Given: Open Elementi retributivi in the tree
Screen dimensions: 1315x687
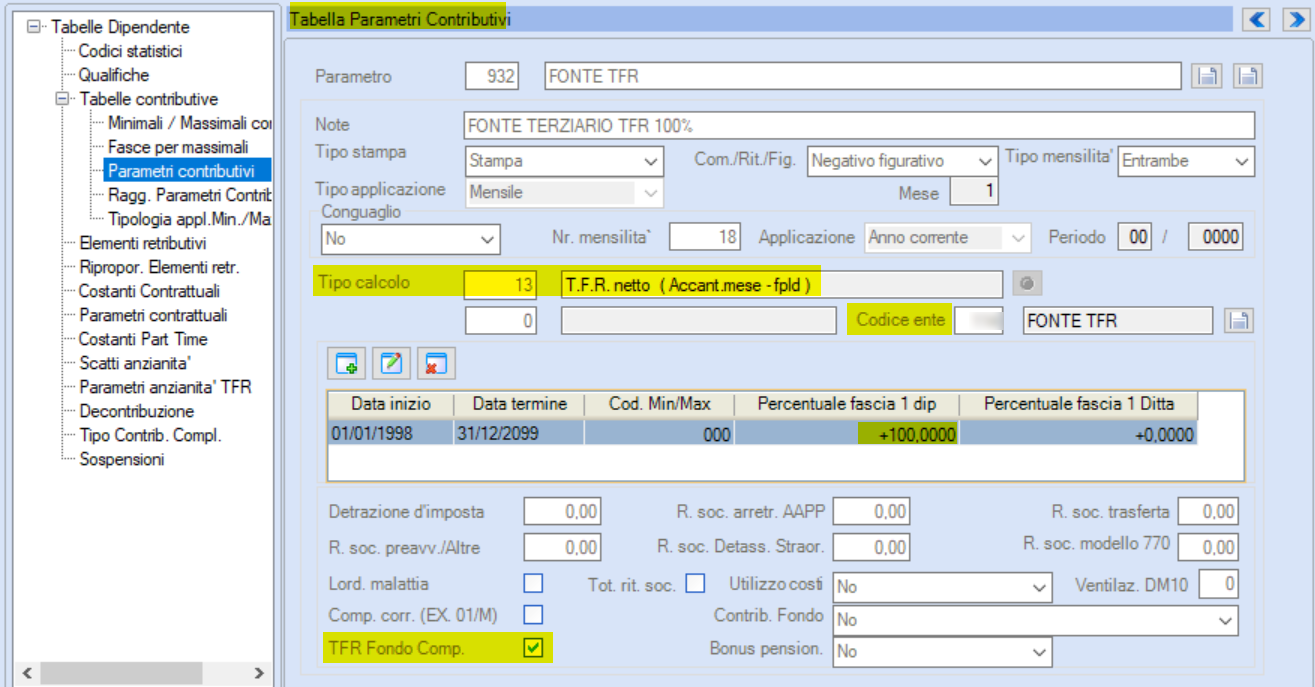Looking at the screenshot, I should (142, 243).
